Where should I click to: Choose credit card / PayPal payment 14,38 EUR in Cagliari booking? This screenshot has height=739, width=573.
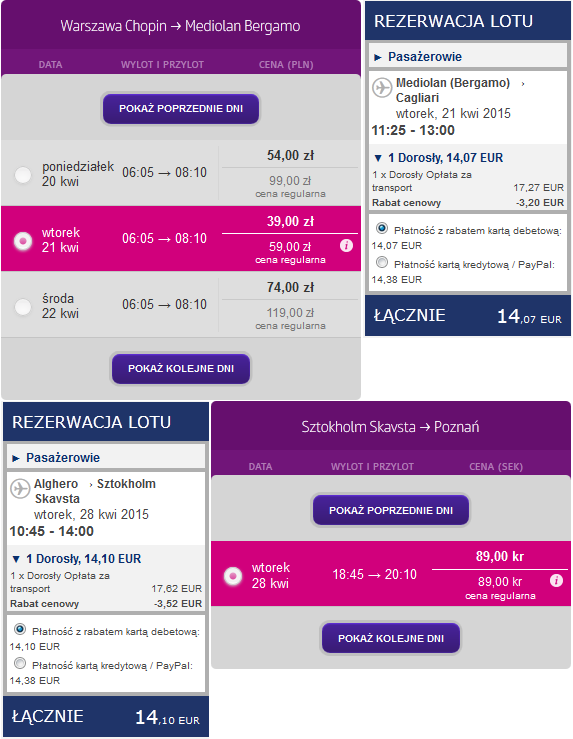(382, 262)
